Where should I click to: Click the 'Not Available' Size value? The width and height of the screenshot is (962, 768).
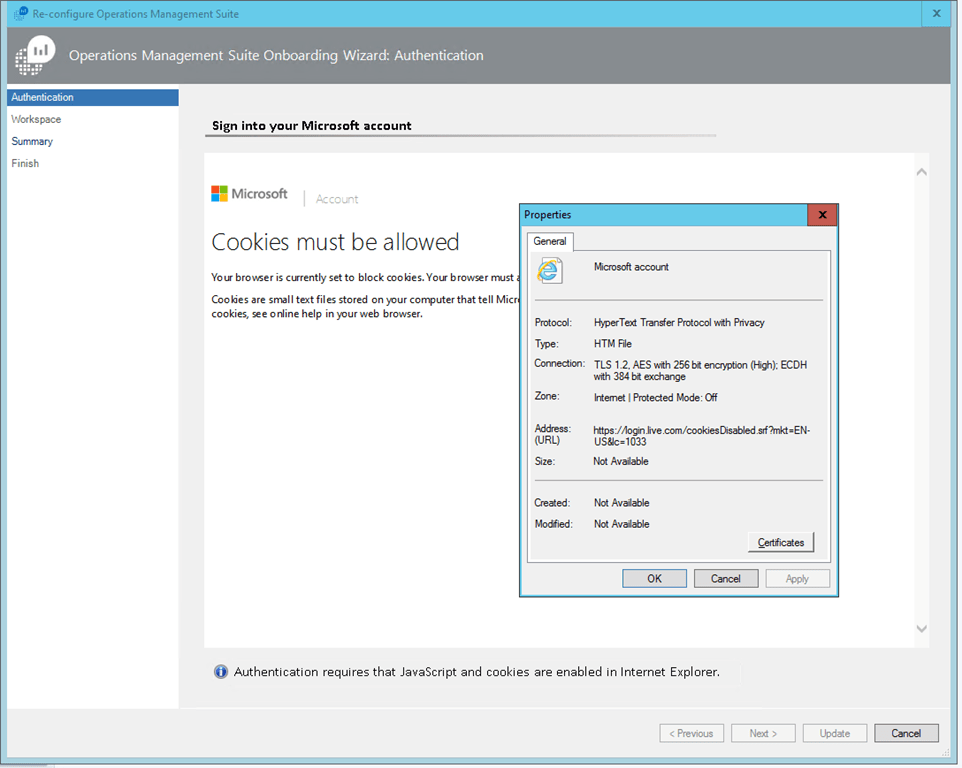coord(620,461)
